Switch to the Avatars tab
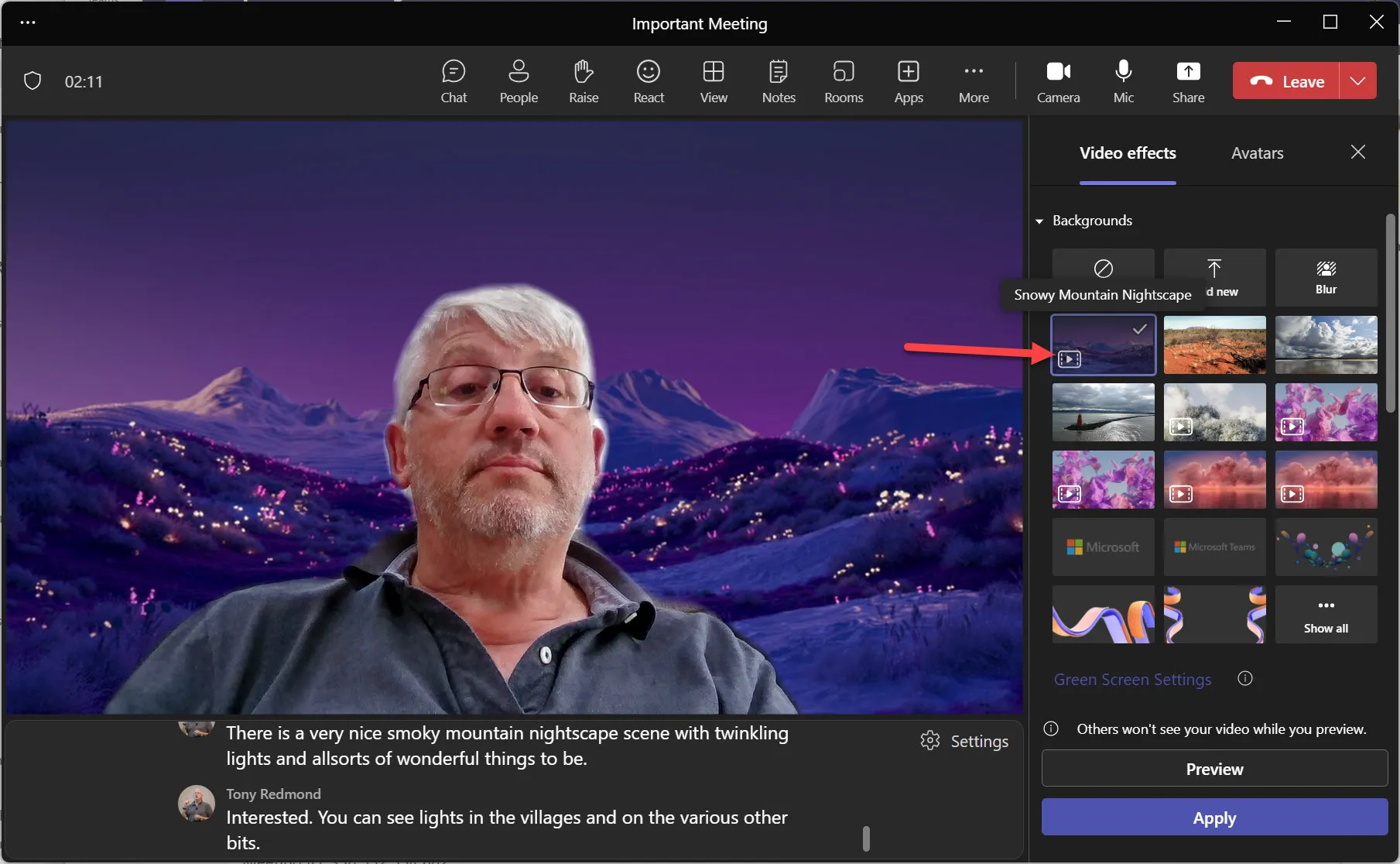 (1257, 153)
